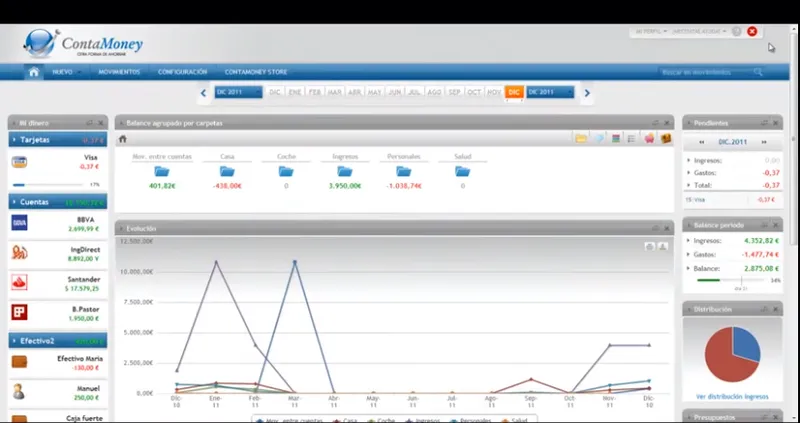Select the SEP month tab
This screenshot has height=423, width=800.
point(454,92)
